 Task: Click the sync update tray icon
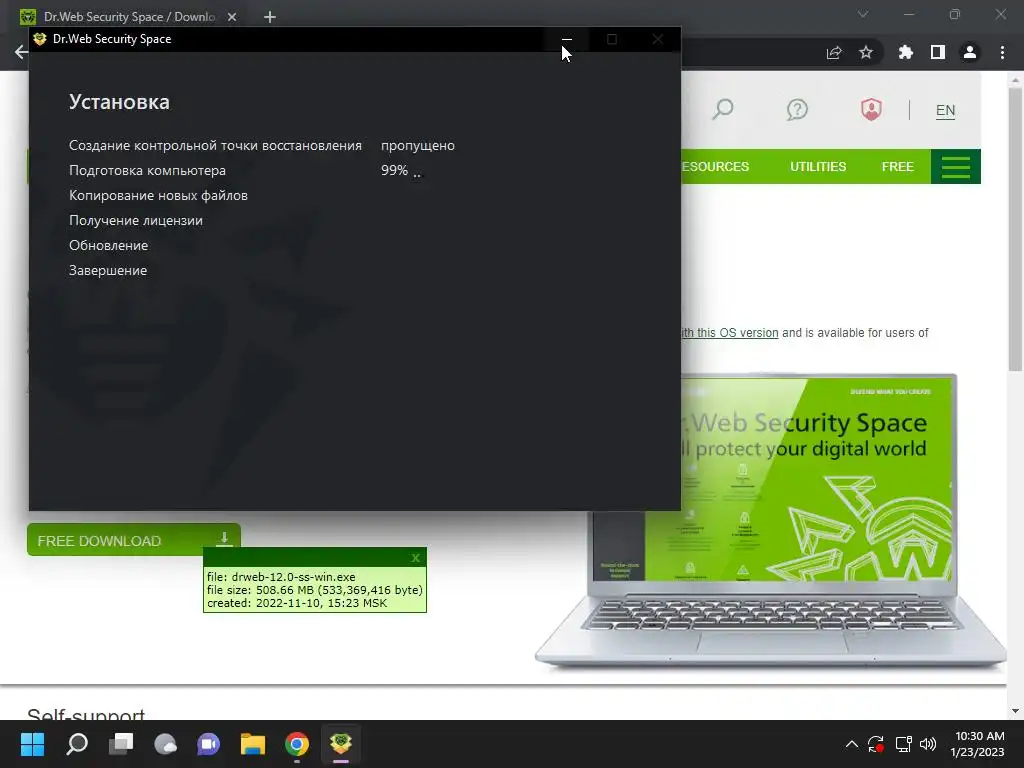[876, 744]
